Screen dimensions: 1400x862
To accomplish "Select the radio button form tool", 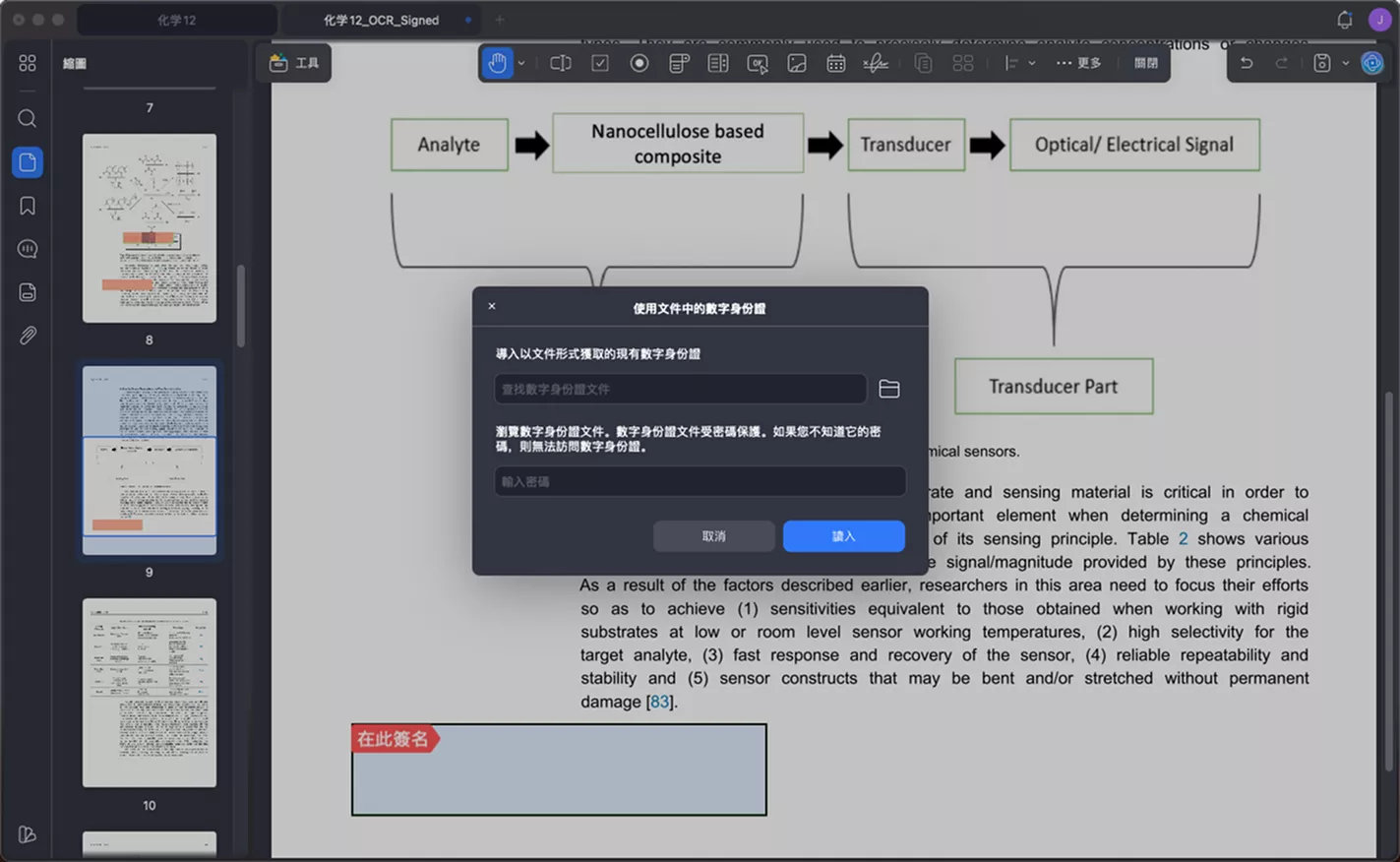I will point(639,63).
